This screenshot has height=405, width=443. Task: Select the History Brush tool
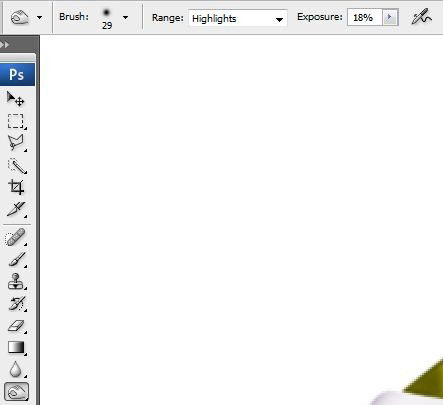point(17,304)
